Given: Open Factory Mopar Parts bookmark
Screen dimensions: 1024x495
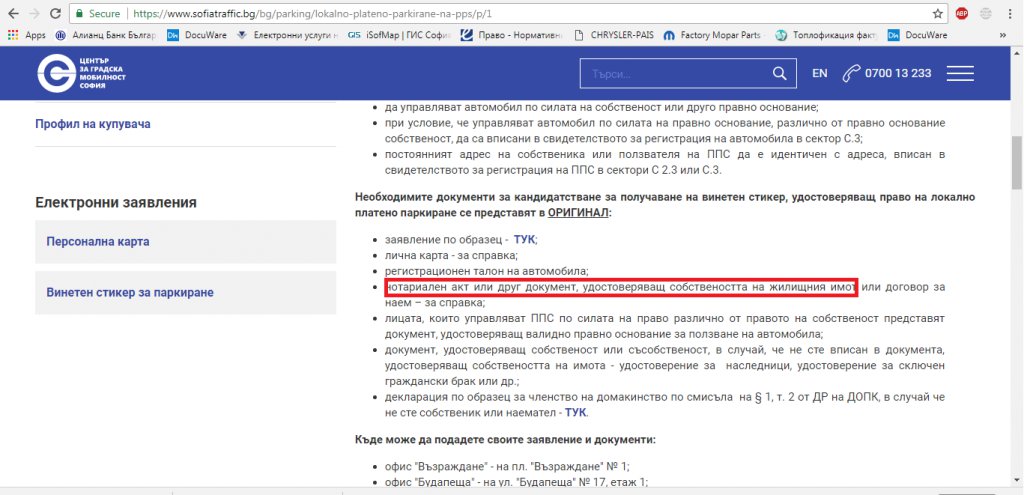Looking at the screenshot, I should click(x=713, y=35).
